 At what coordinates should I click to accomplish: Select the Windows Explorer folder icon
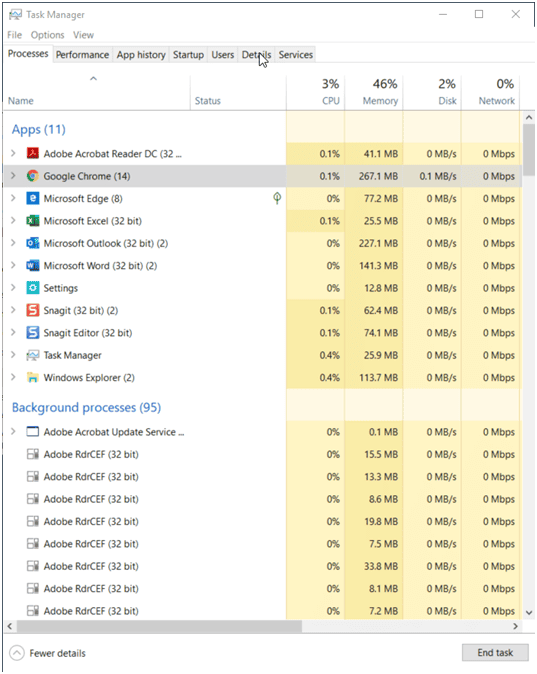point(33,377)
